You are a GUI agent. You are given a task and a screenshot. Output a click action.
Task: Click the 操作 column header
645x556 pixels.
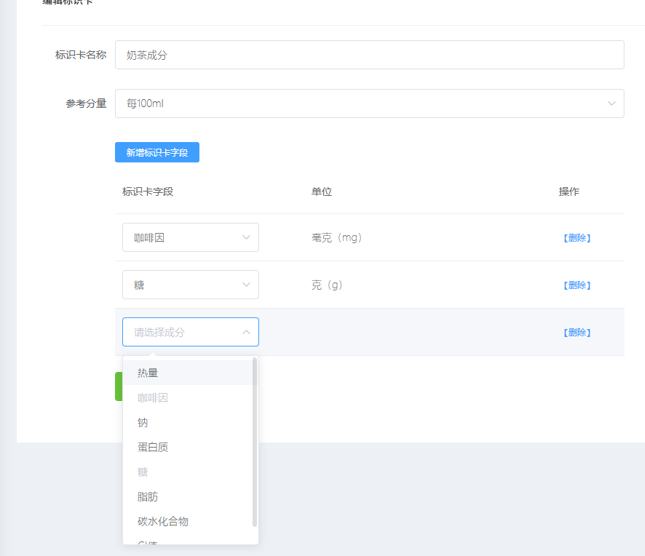pos(569,192)
